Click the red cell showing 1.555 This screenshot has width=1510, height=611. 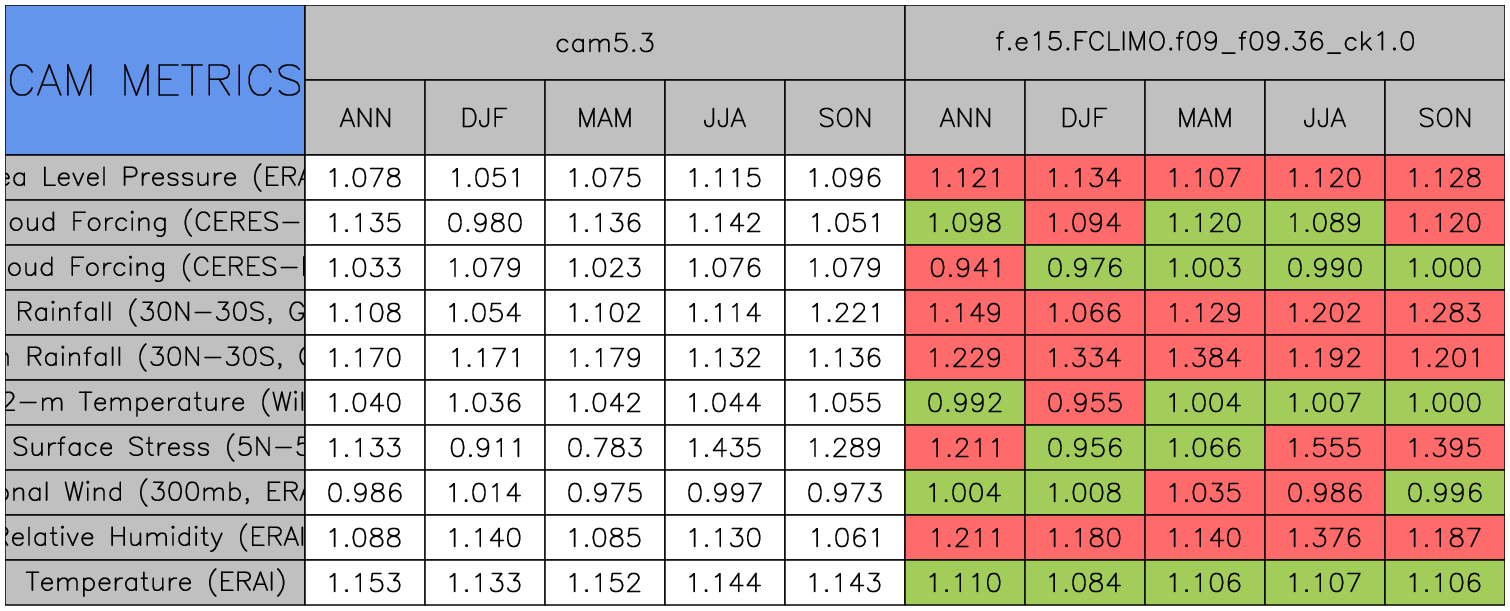click(x=1325, y=448)
